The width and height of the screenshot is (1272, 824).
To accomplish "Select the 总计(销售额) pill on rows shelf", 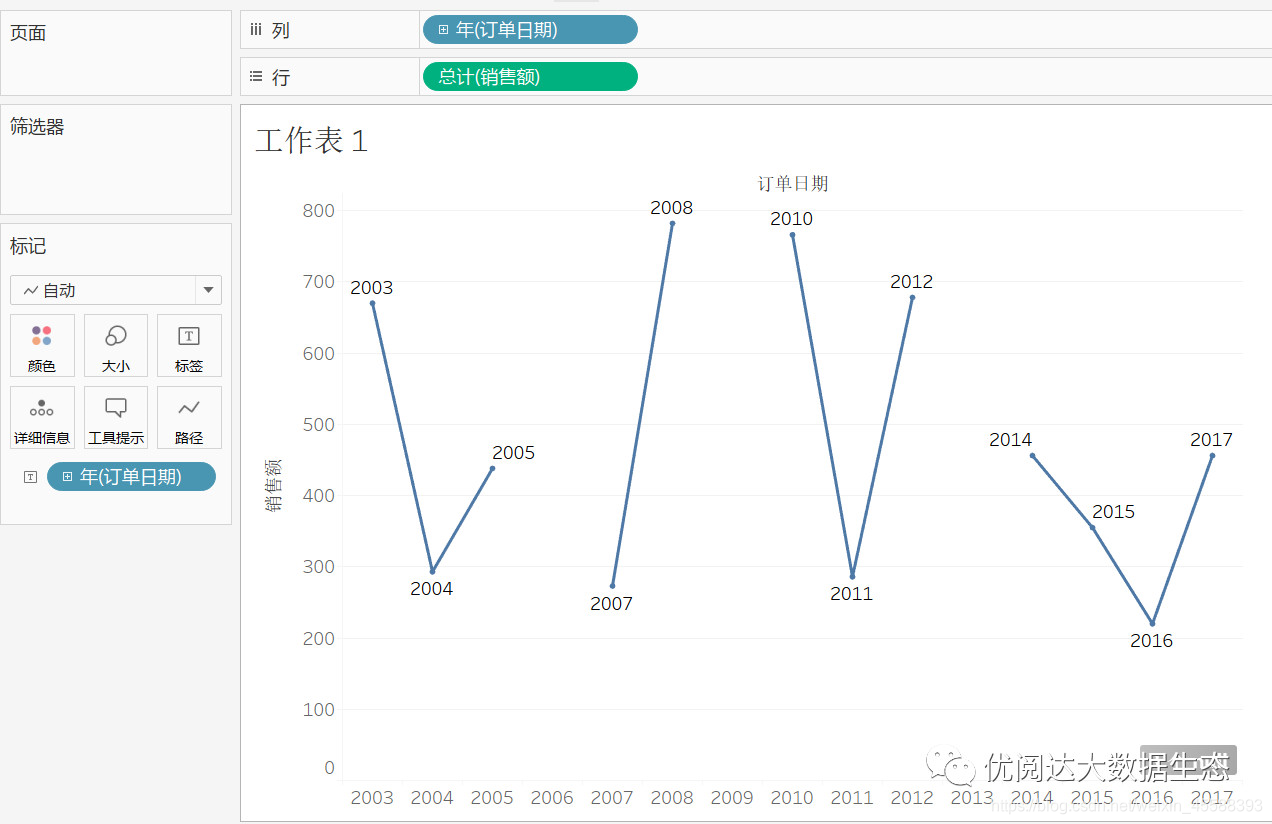I will tap(530, 76).
